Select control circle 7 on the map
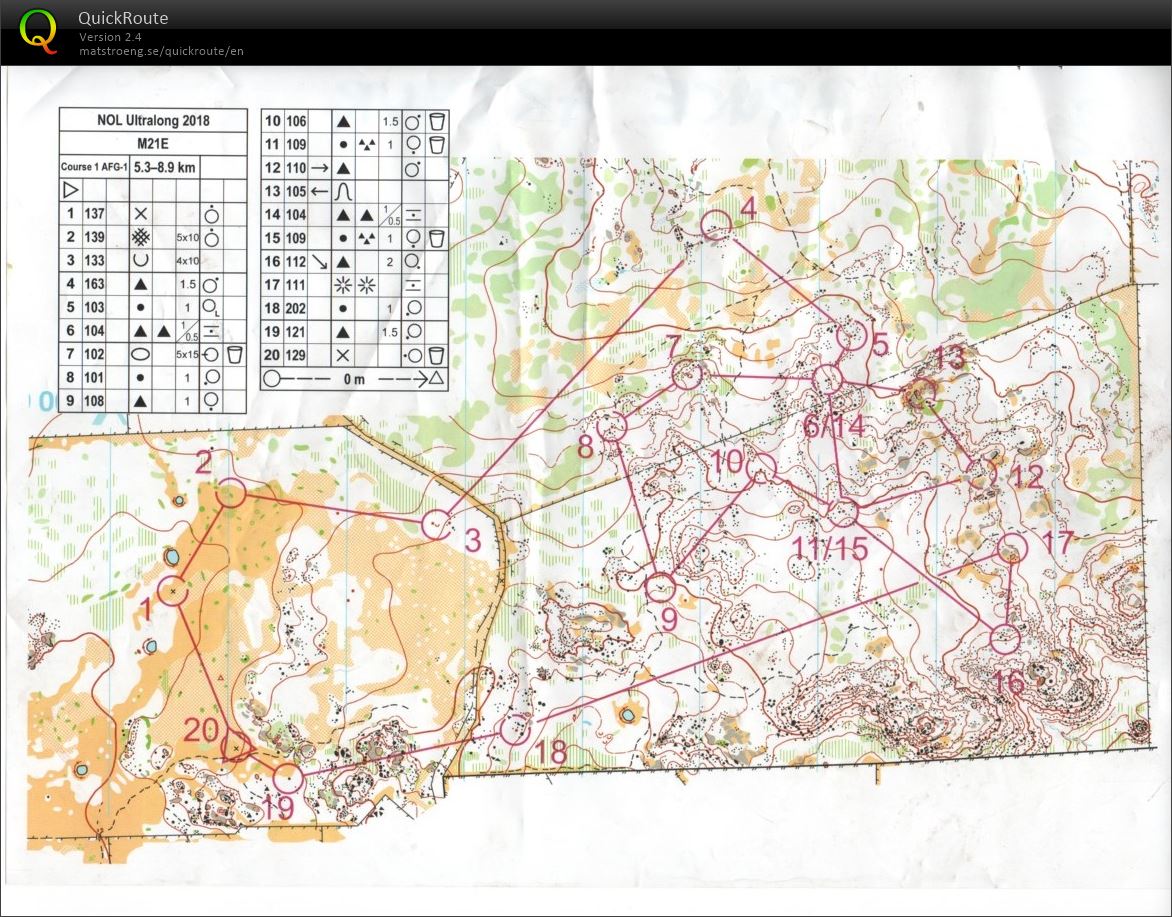1172x917 pixels. 687,376
